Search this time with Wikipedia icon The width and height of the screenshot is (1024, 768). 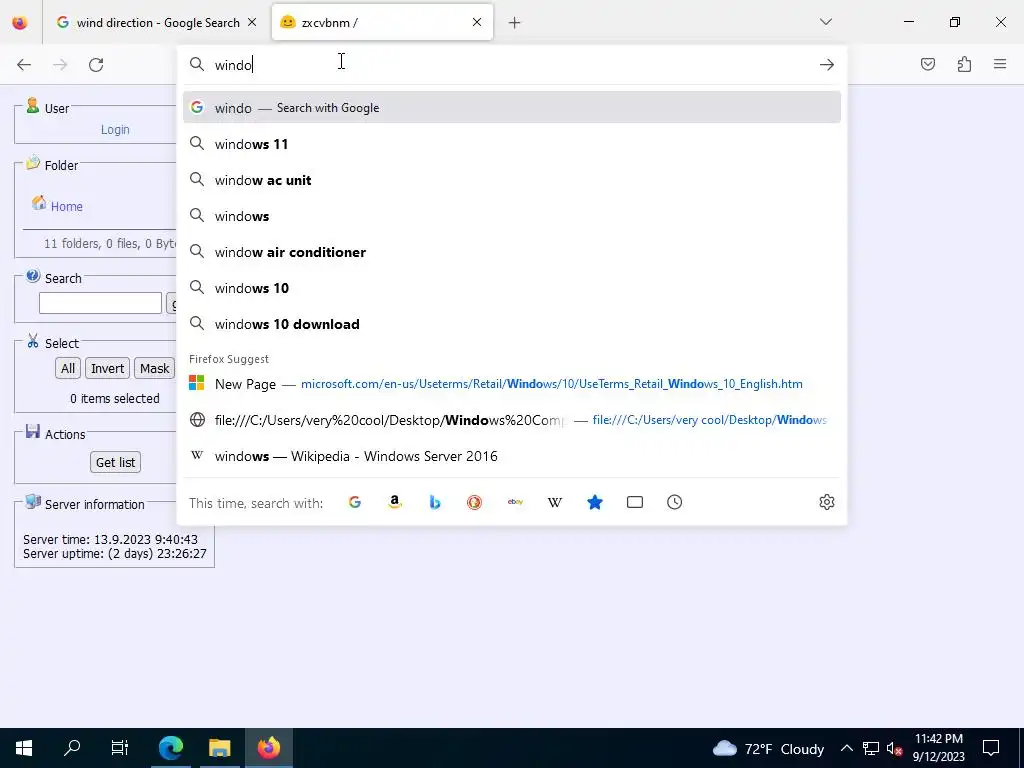click(x=555, y=502)
